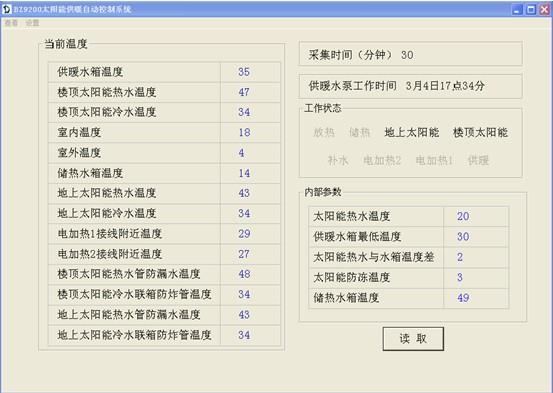The width and height of the screenshot is (553, 393).
Task: Click value 35 for 供暖水箱温度
Action: coord(244,72)
